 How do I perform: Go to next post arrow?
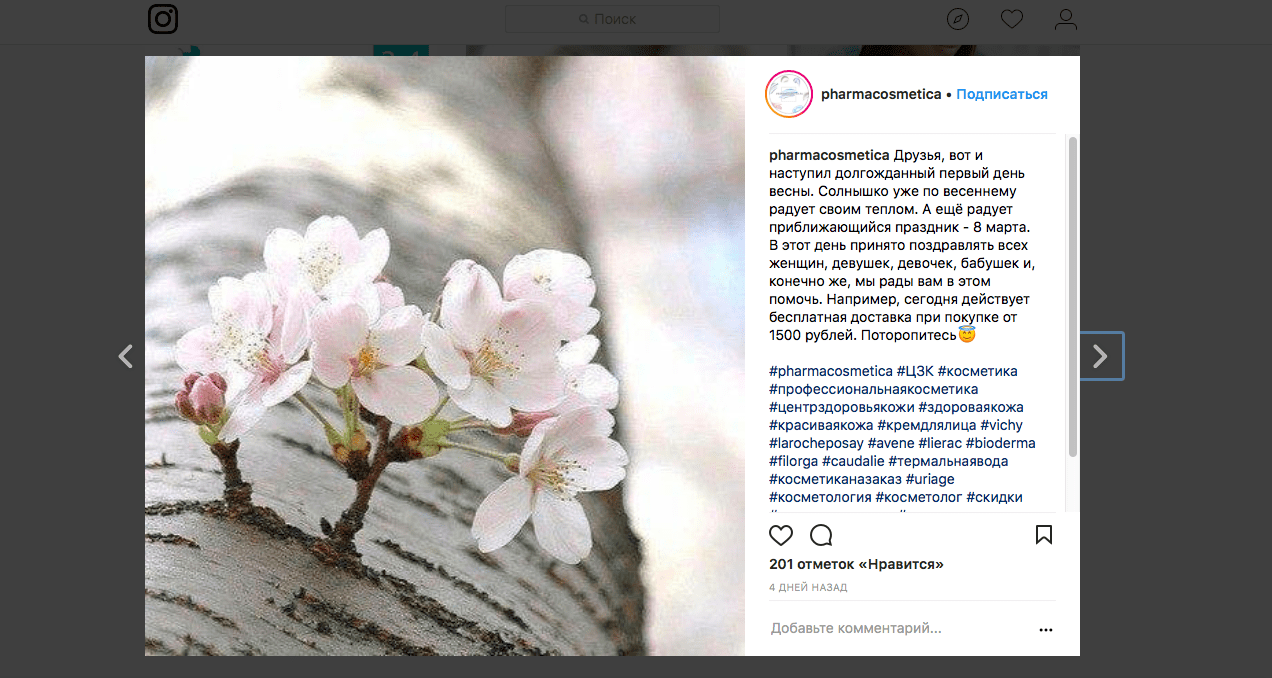point(1100,356)
